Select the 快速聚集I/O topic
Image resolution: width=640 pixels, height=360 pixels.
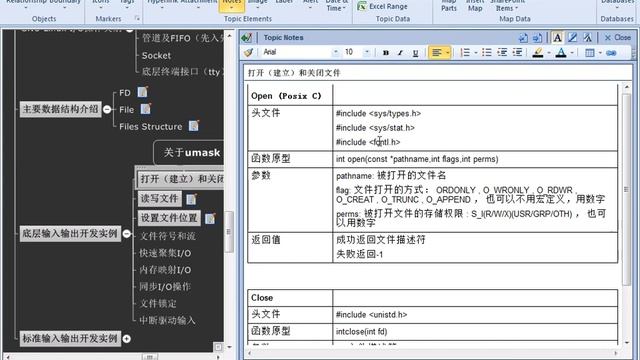pos(165,253)
